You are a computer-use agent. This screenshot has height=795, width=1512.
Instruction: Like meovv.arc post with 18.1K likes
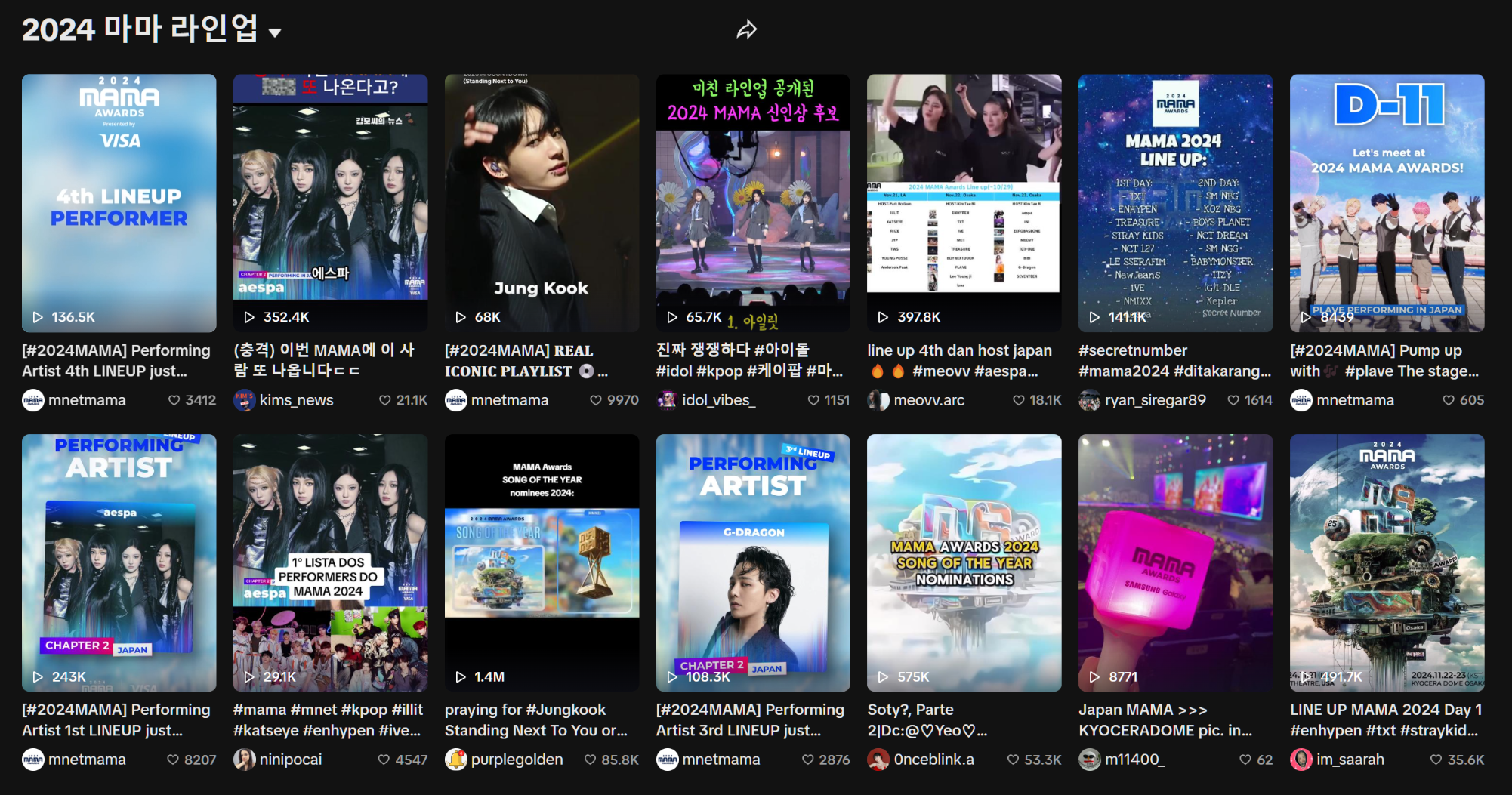(1019, 400)
